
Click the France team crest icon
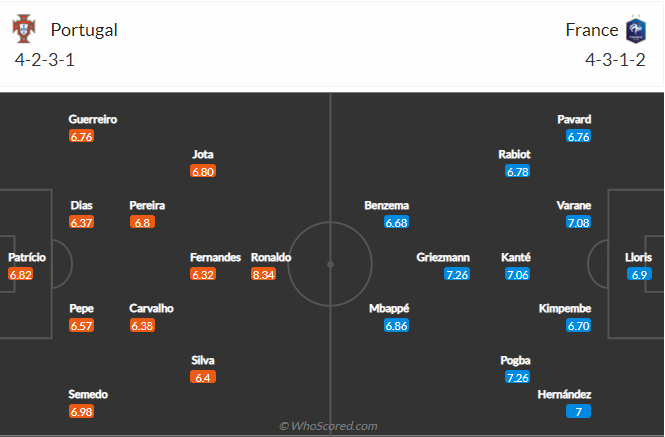click(637, 29)
